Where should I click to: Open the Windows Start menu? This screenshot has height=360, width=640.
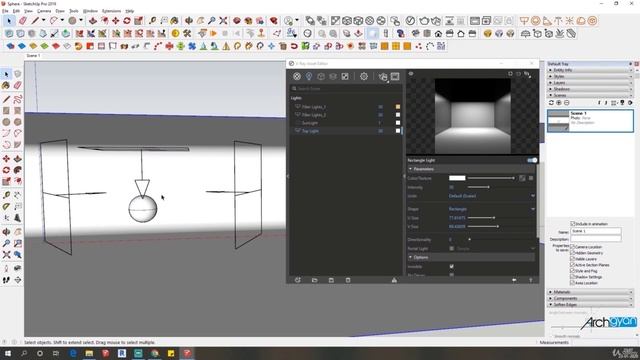[7, 353]
